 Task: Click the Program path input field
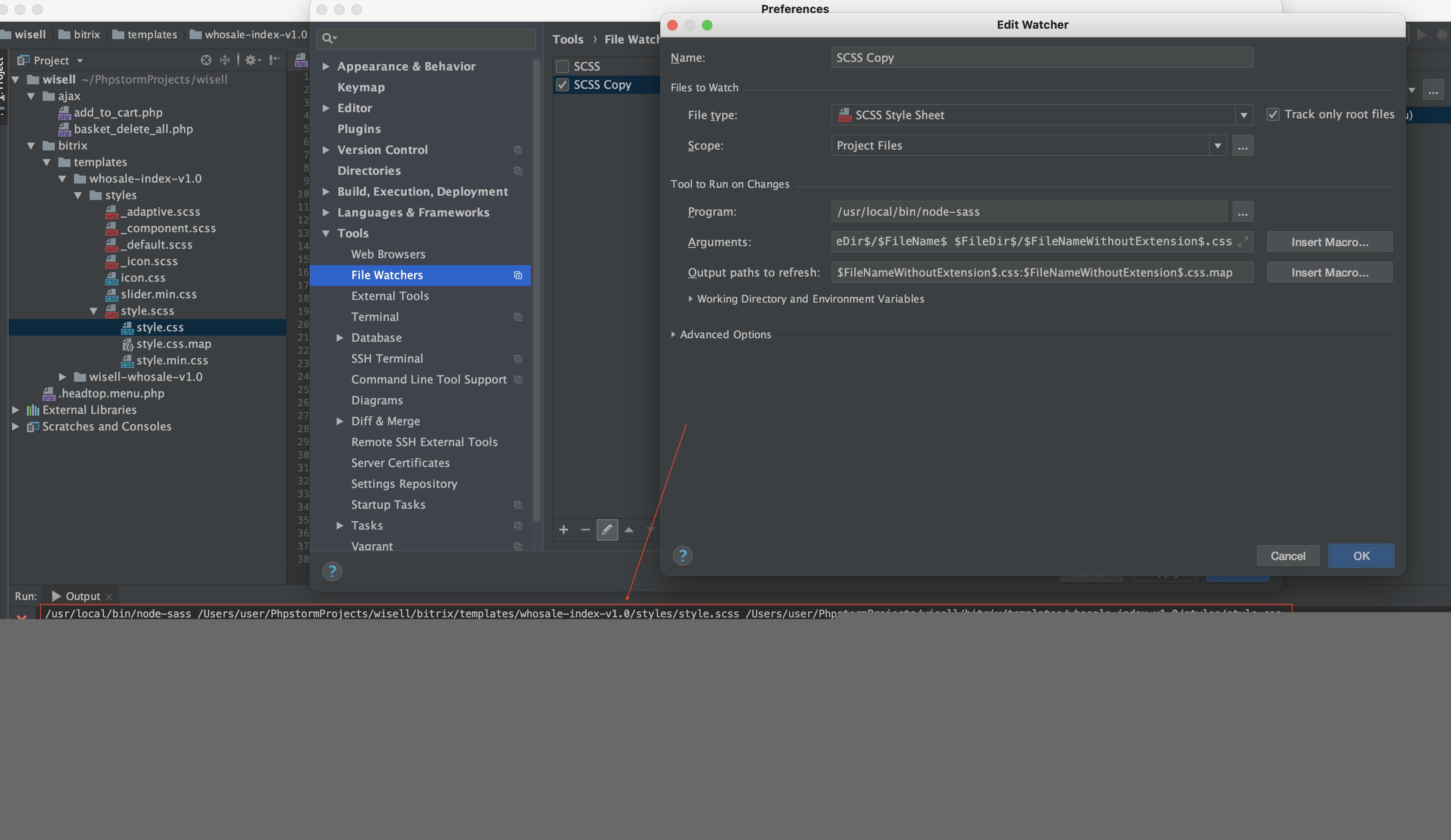[x=1029, y=212]
